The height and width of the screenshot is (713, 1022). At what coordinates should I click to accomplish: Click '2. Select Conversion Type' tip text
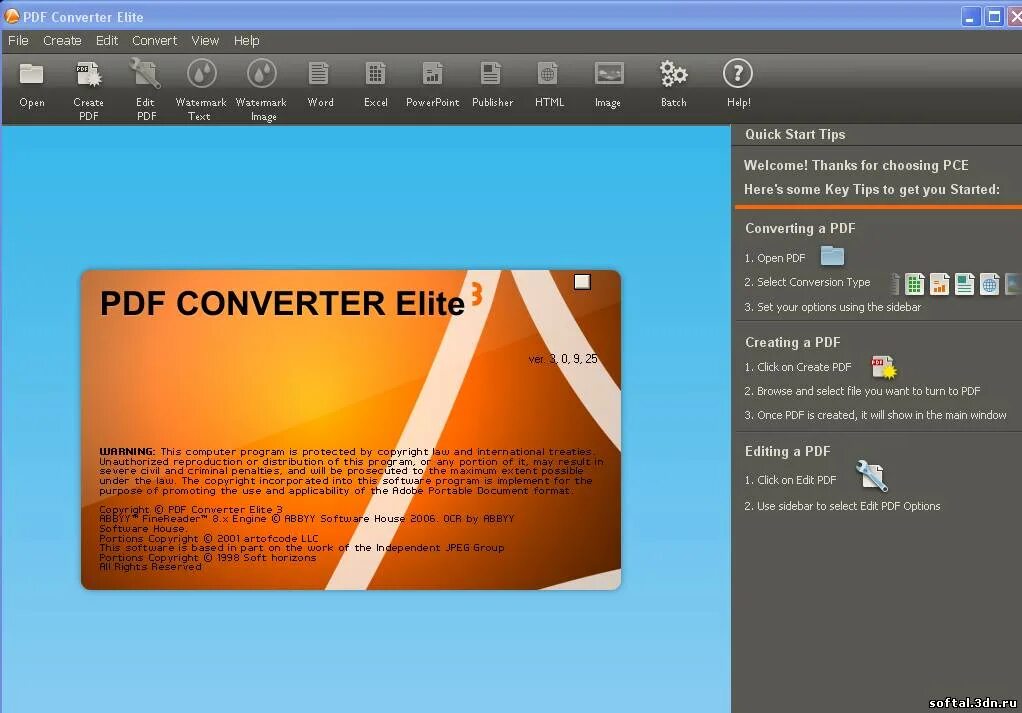click(808, 282)
